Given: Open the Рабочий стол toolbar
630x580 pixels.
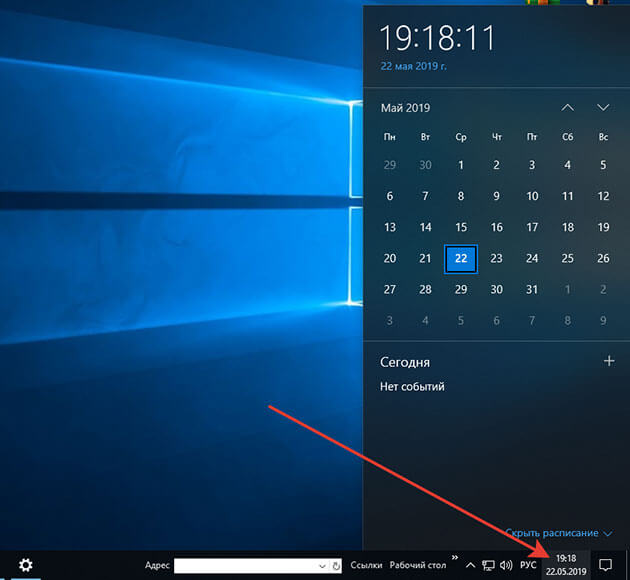Looking at the screenshot, I should [x=418, y=565].
